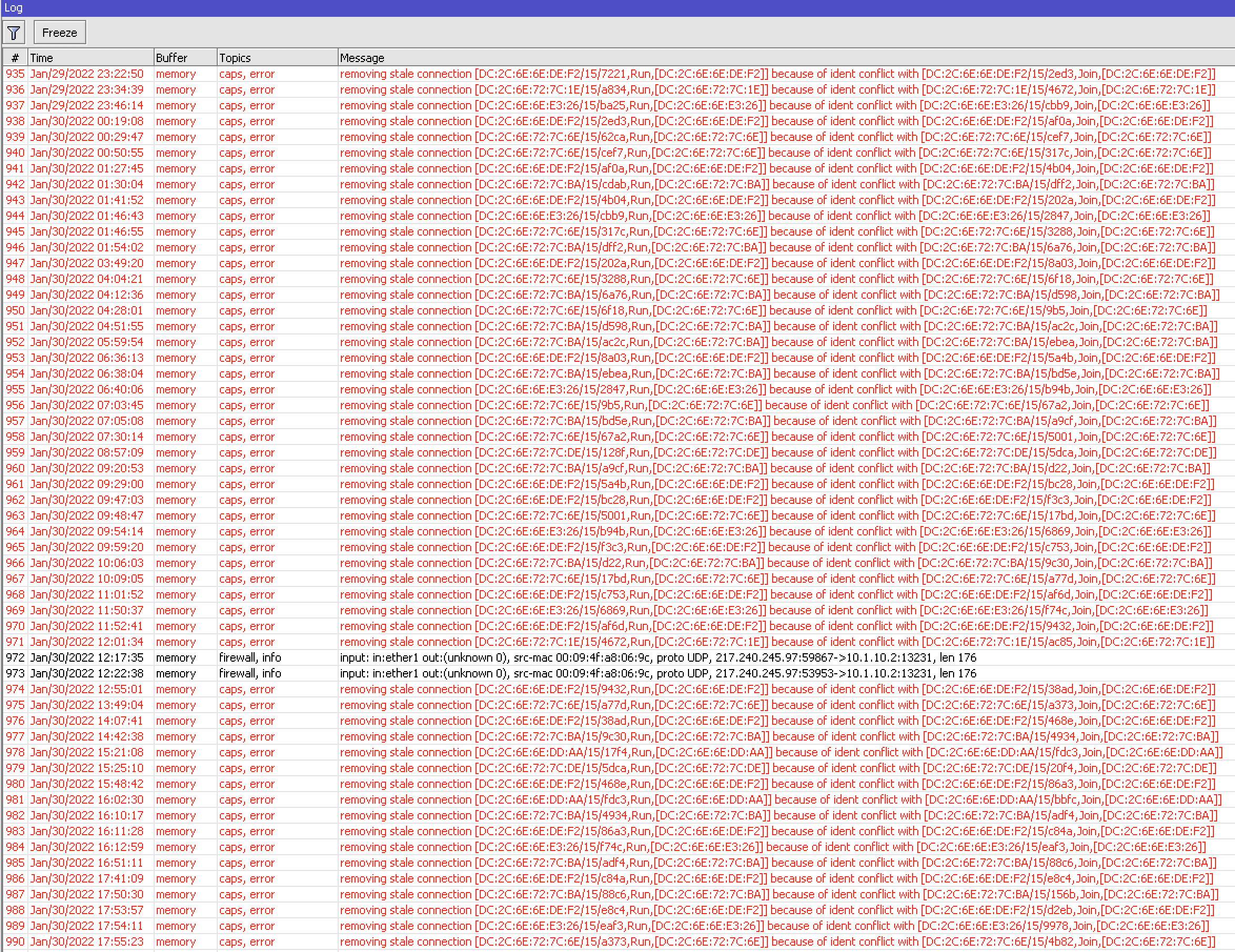Select first log row numbered 935
The height and width of the screenshot is (952, 1235).
coord(15,74)
